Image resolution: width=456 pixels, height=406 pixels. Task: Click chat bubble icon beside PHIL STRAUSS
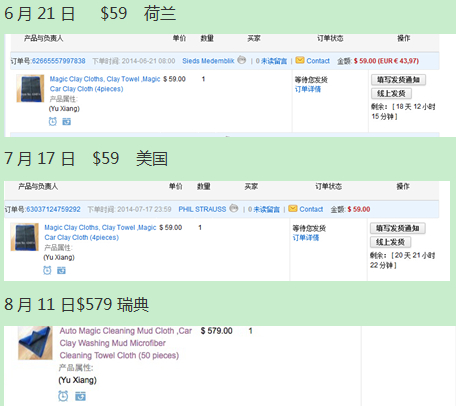point(234,209)
